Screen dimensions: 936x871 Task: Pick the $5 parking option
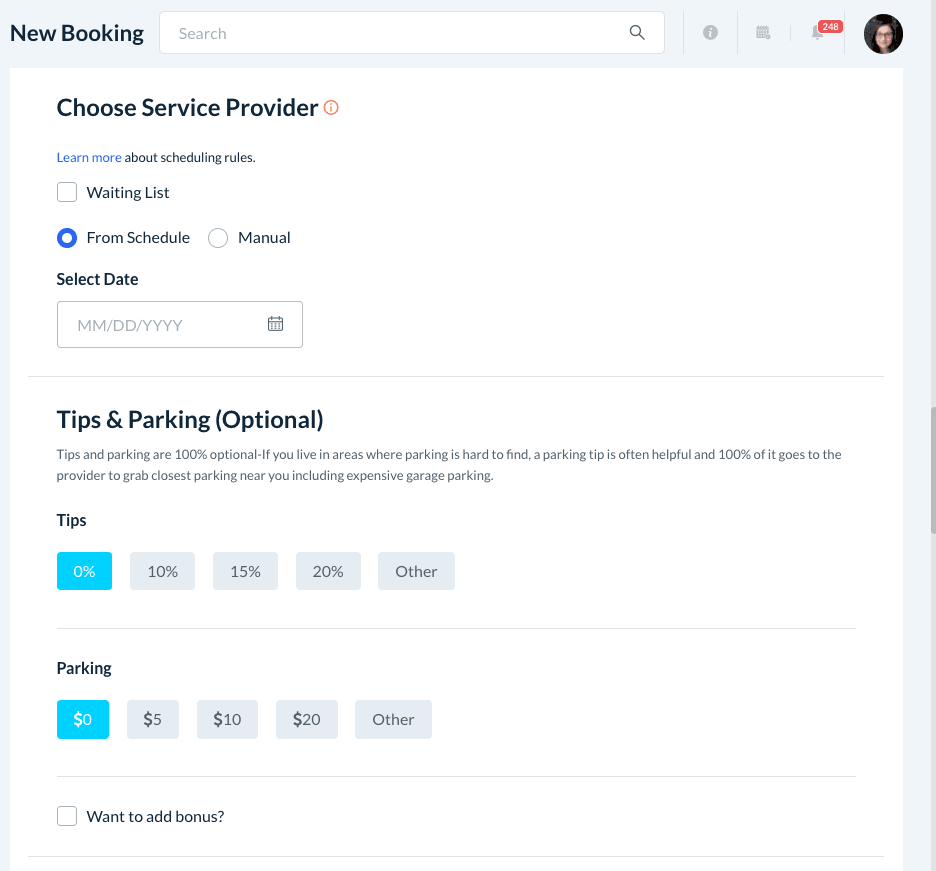[x=152, y=719]
